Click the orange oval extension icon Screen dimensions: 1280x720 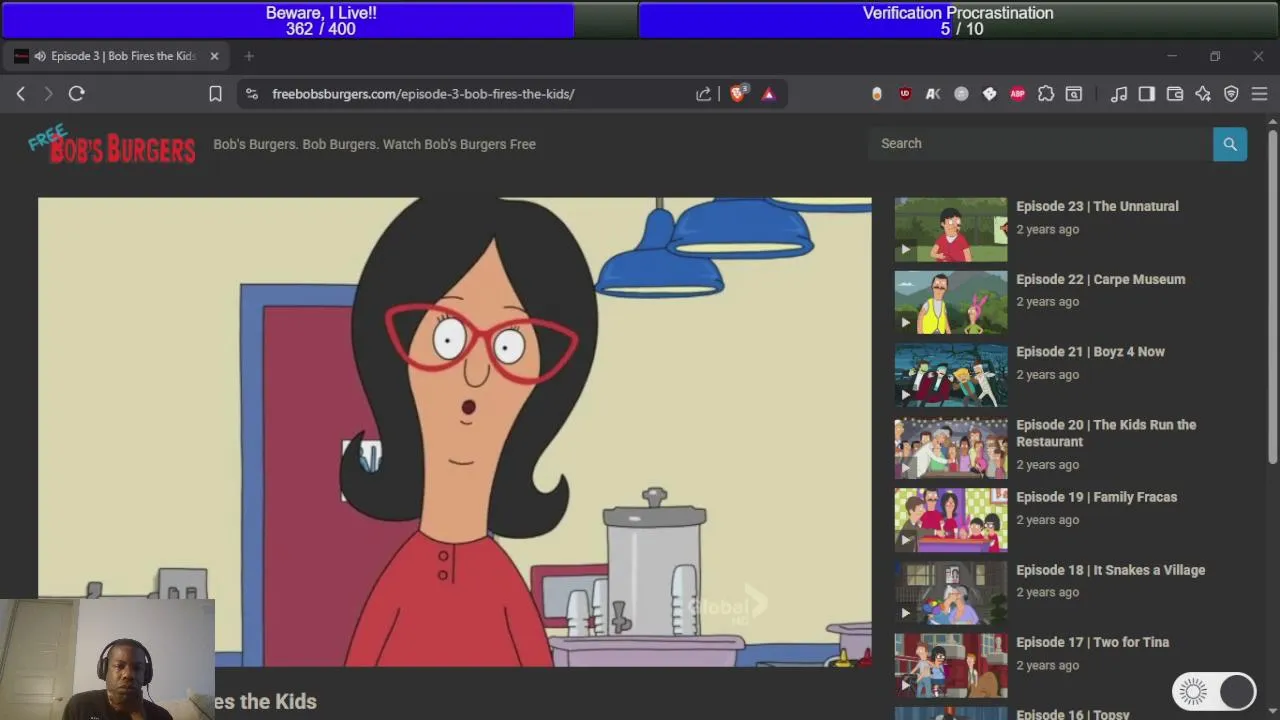[x=877, y=94]
